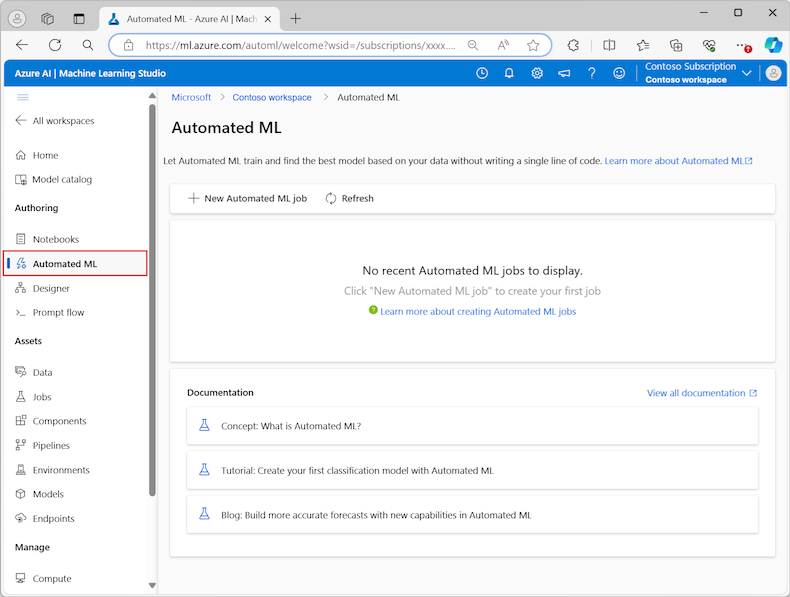Select Notebooks in the Authoring section
The image size is (790, 597).
pyautogui.click(x=55, y=239)
